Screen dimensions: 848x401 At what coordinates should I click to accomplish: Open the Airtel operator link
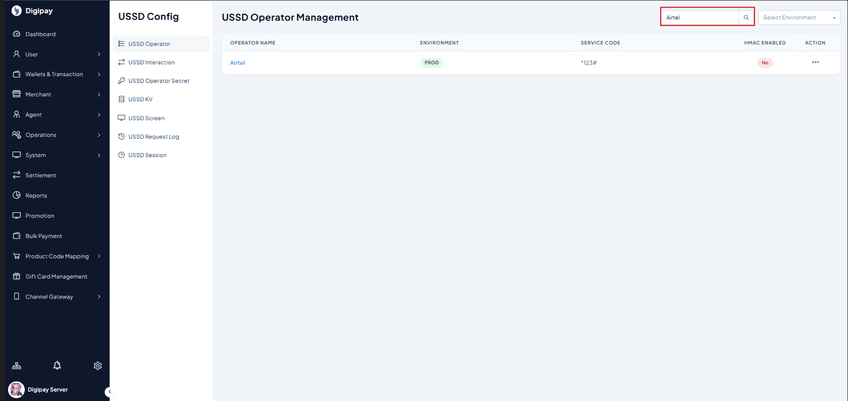pos(237,63)
